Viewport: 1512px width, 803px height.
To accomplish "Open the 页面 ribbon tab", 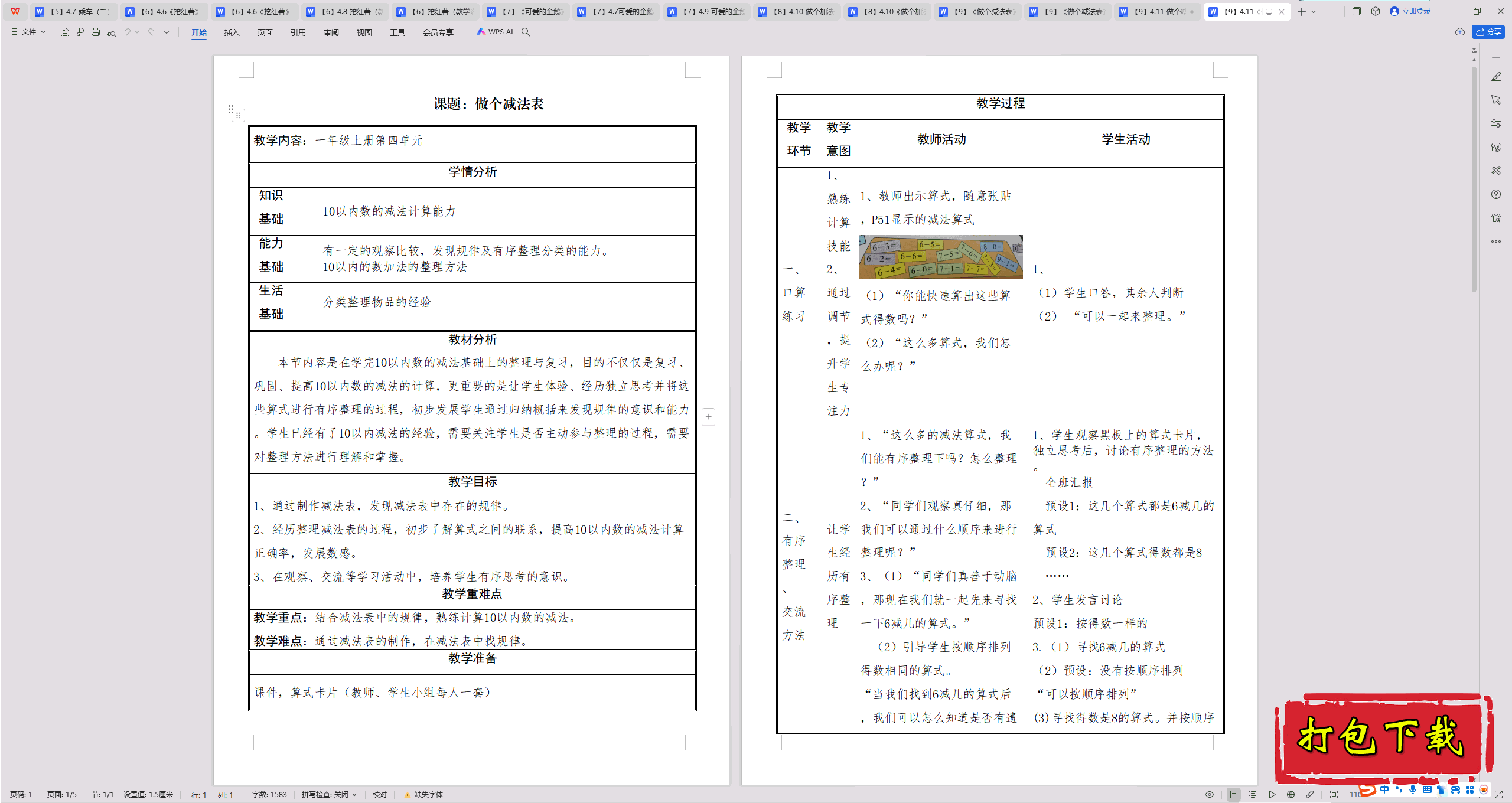I will [265, 32].
